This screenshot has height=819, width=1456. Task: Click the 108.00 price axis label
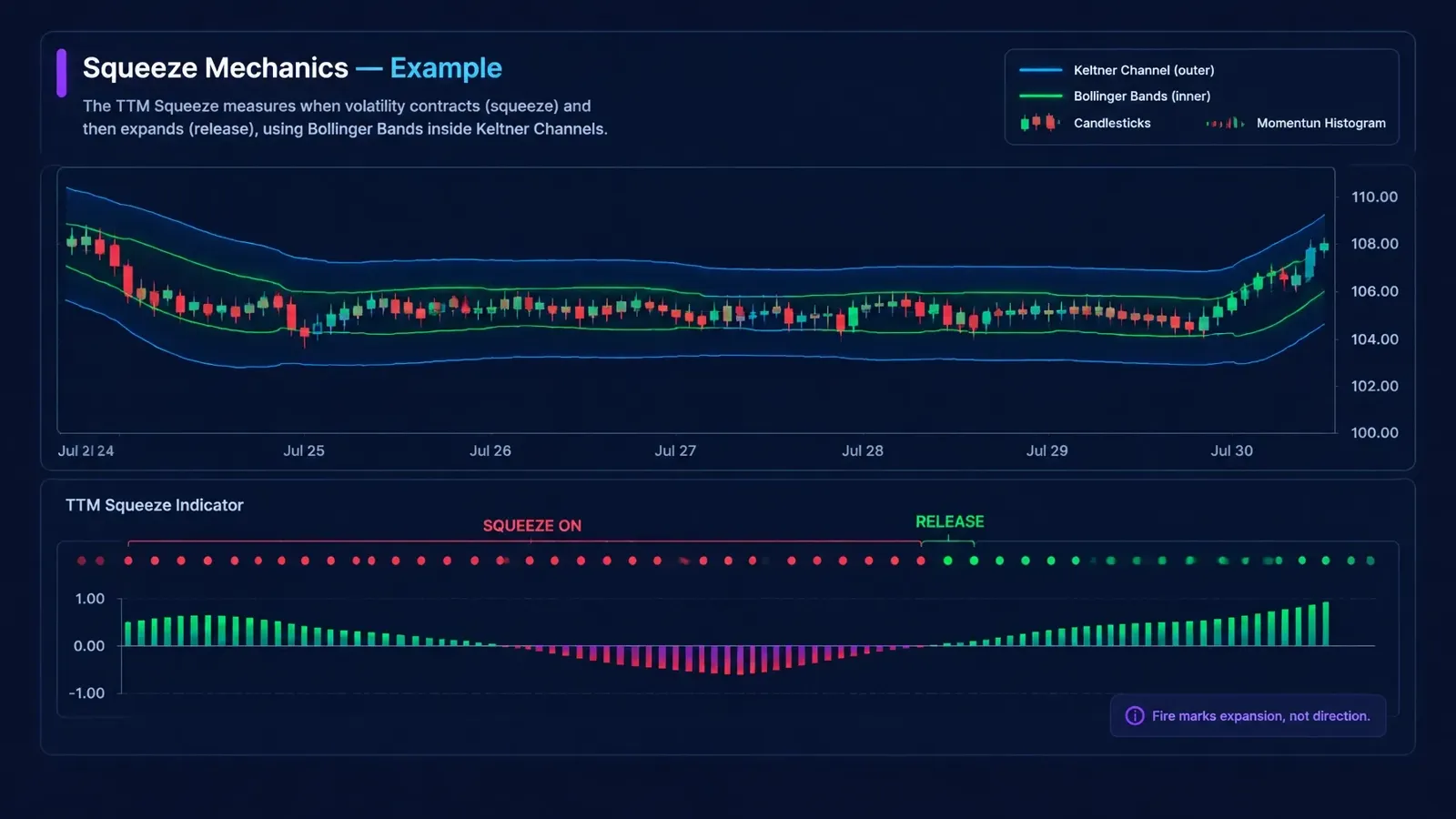1374,244
